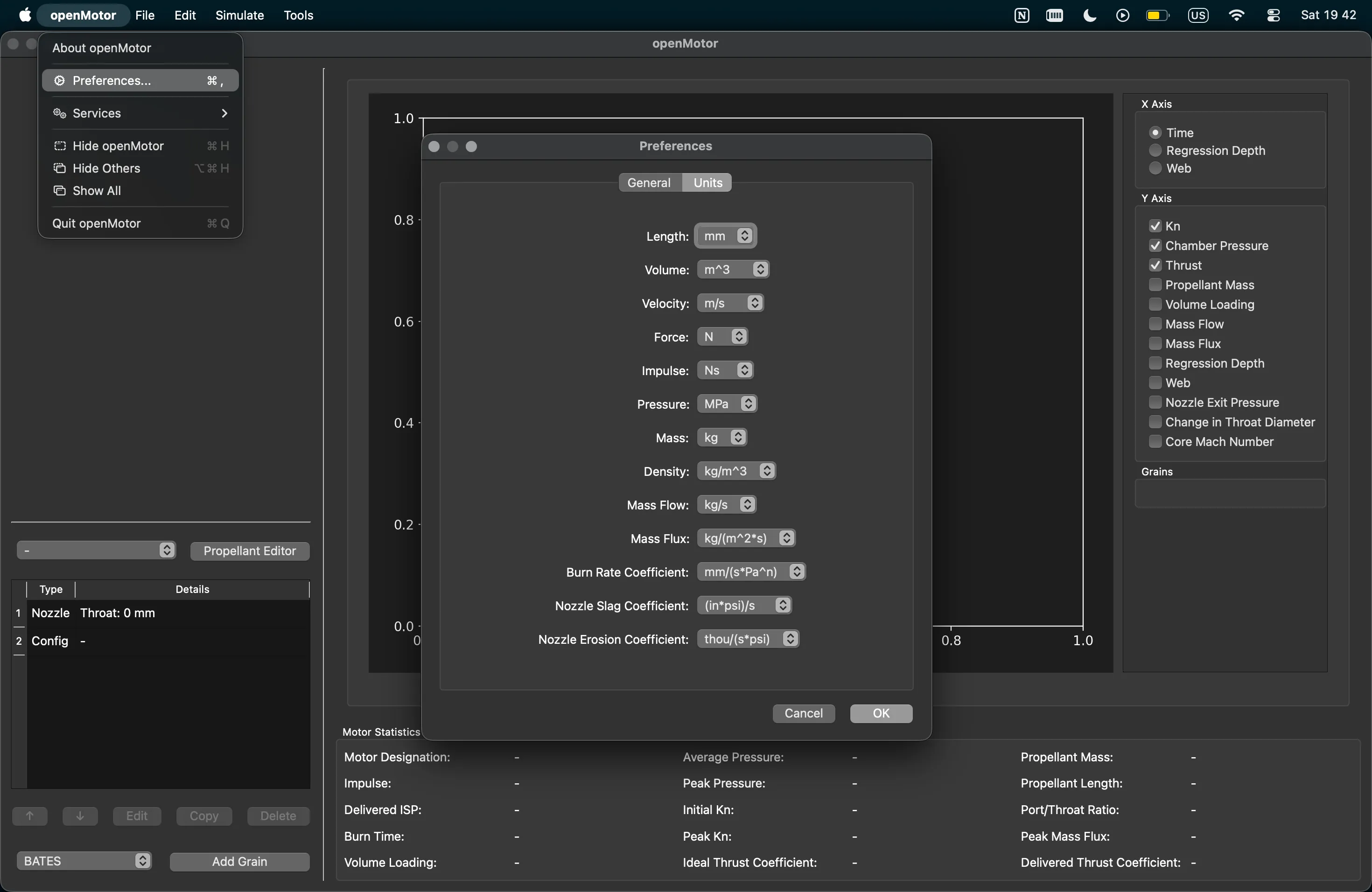Click the Now Playing menu bar icon
Image resolution: width=1372 pixels, height=892 pixels.
(1122, 15)
